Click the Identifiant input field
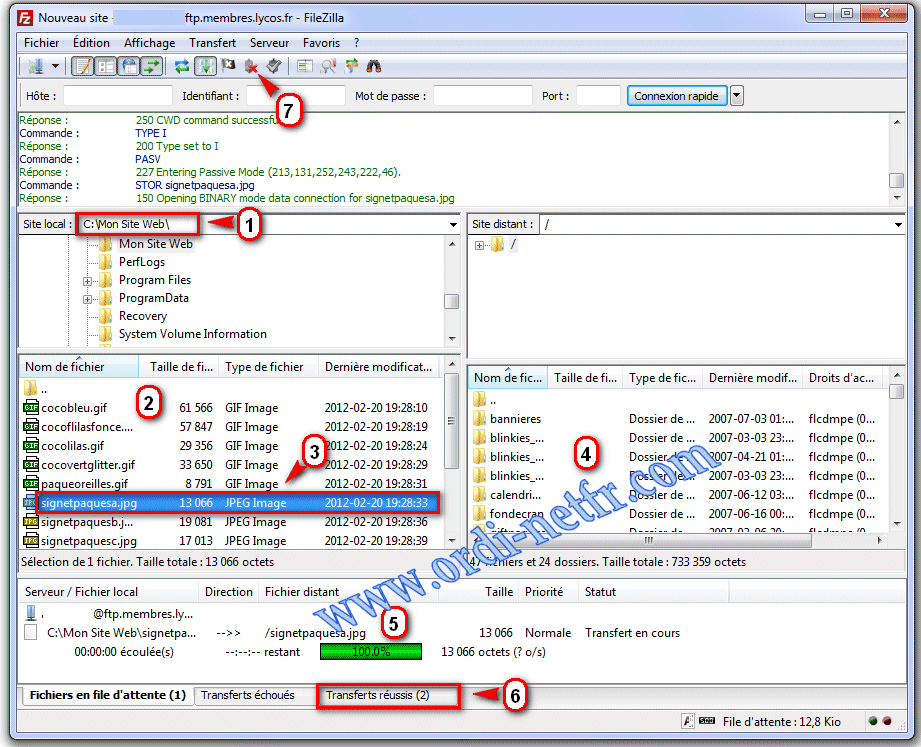Image resolution: width=921 pixels, height=747 pixels. tap(295, 96)
